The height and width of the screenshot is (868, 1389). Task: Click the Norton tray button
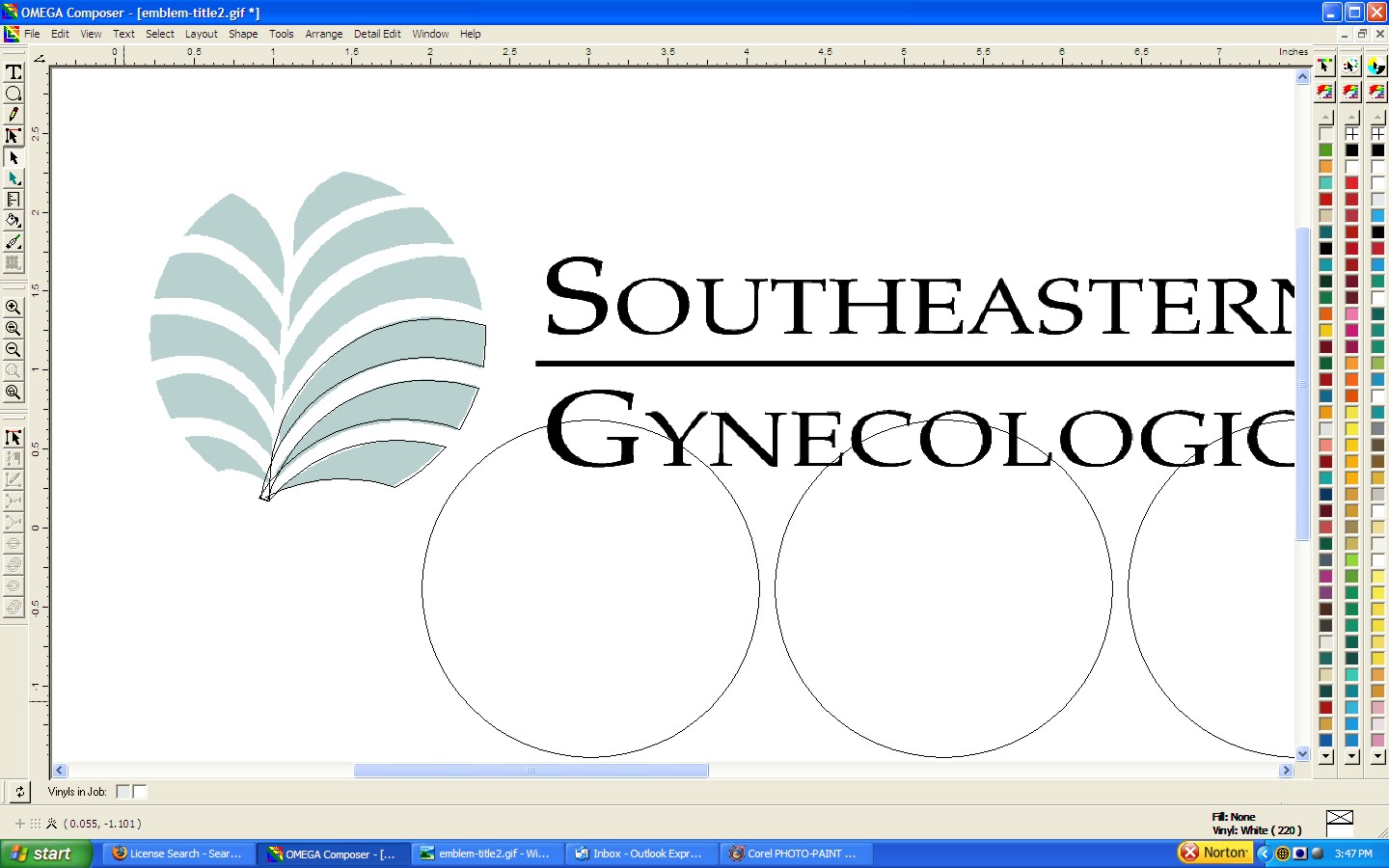point(1215,853)
